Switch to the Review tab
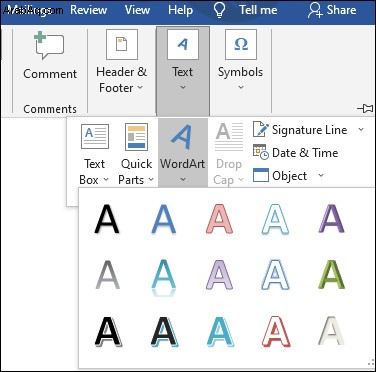Screen dimensions: 376x372 (88, 10)
